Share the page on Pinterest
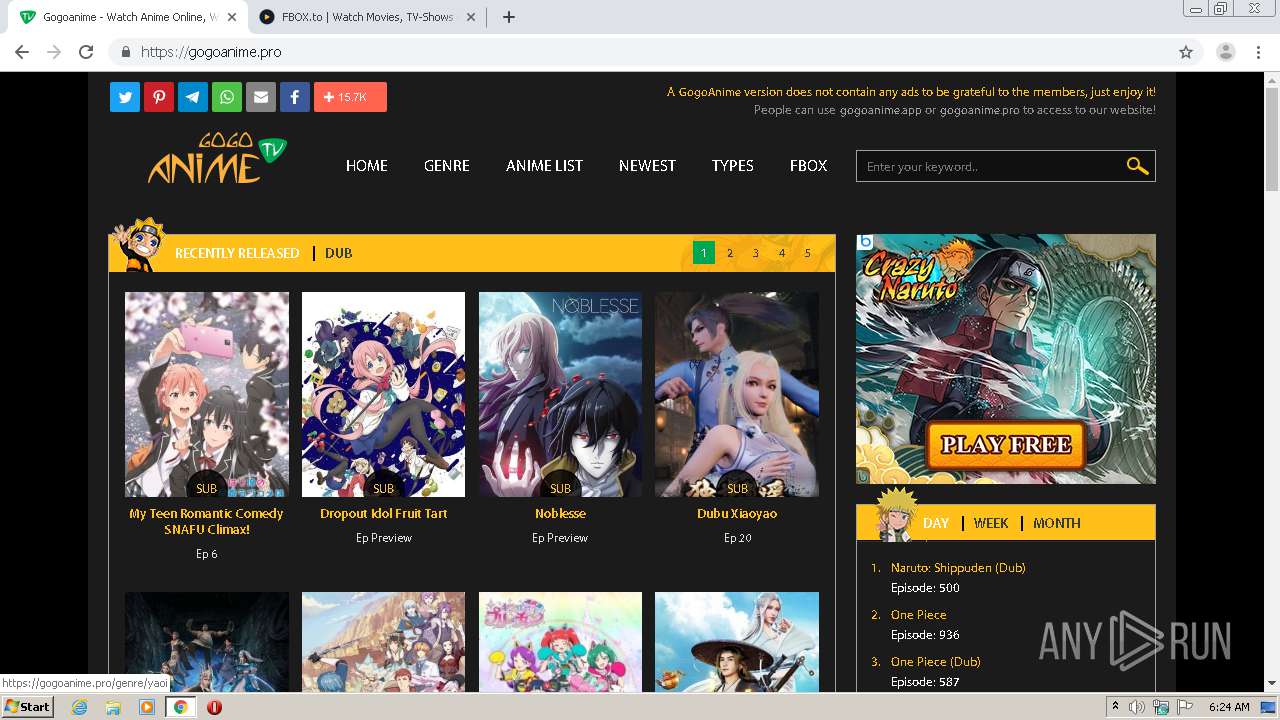 [159, 97]
